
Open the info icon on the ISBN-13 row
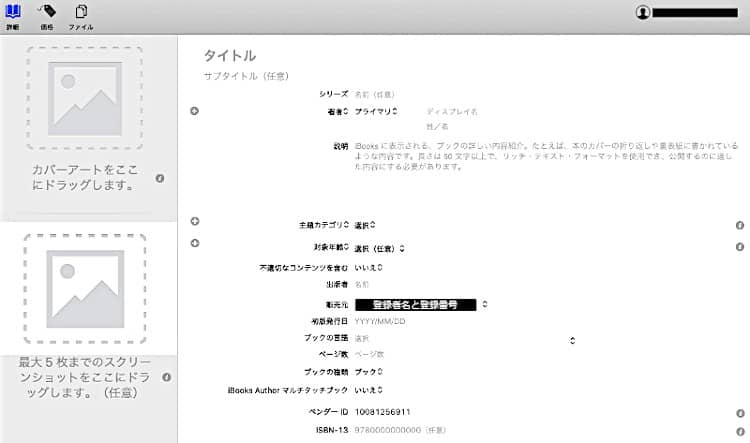pyautogui.click(x=740, y=432)
